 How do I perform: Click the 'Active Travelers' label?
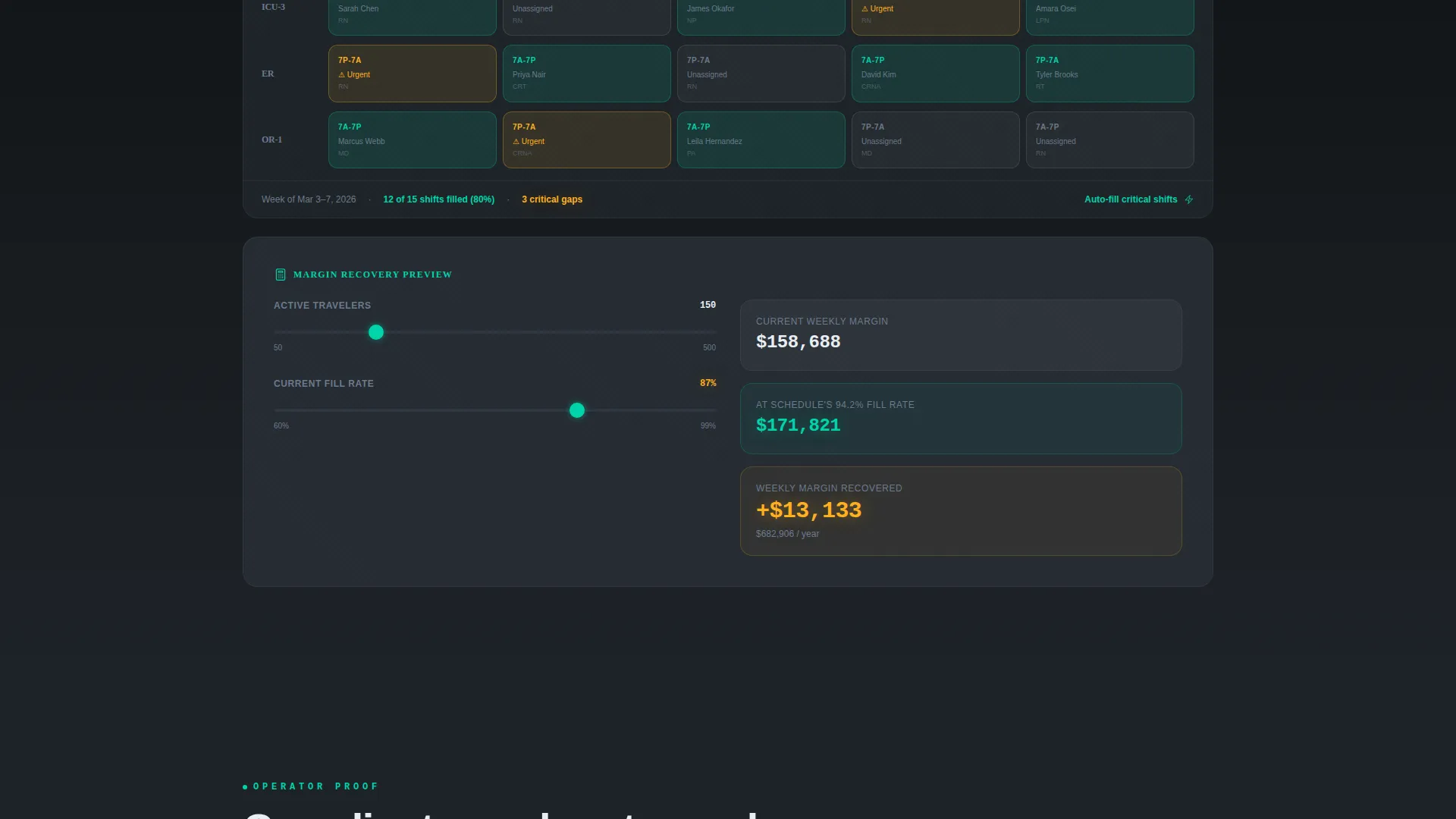322,306
